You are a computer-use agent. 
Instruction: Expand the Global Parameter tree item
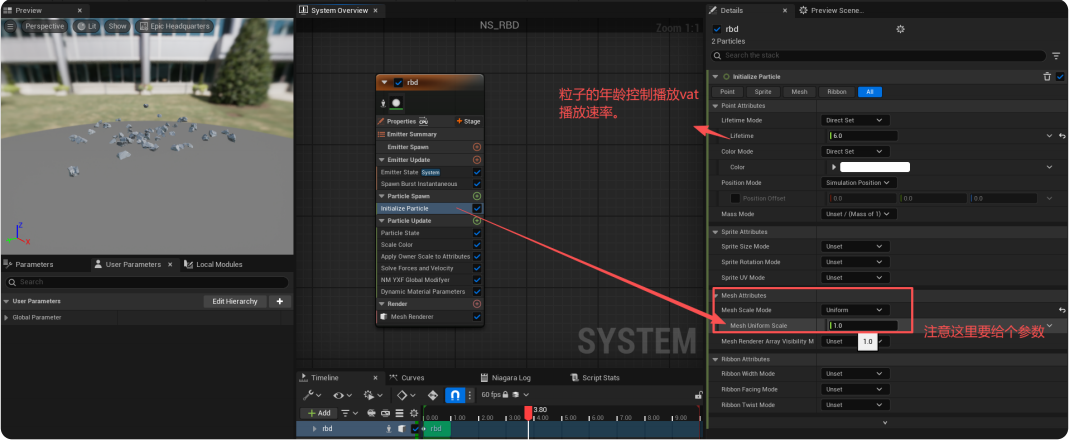tap(7, 317)
